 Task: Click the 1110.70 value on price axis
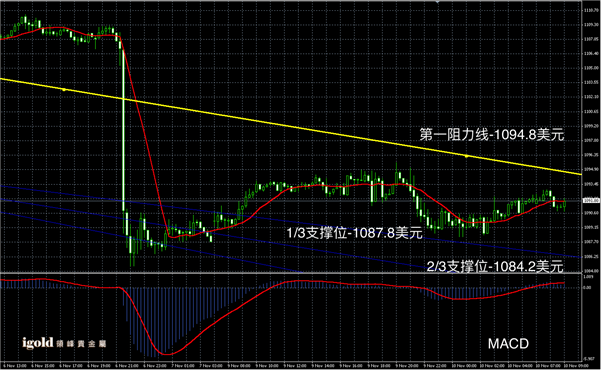(x=591, y=10)
